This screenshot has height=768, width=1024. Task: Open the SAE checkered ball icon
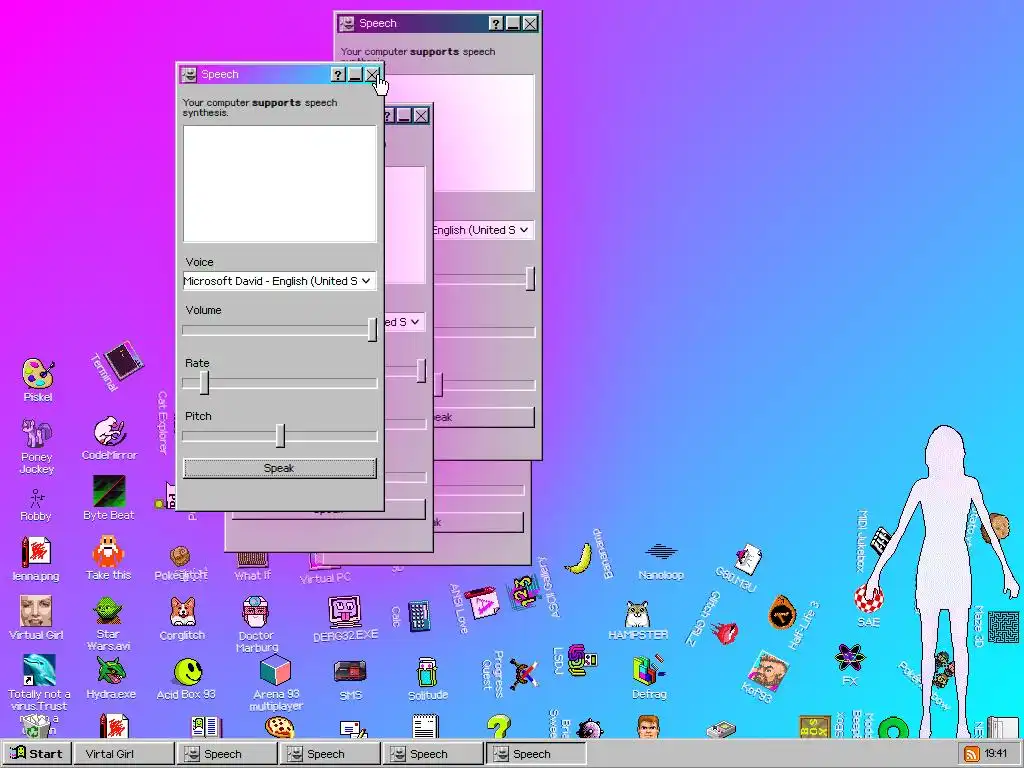tap(869, 600)
